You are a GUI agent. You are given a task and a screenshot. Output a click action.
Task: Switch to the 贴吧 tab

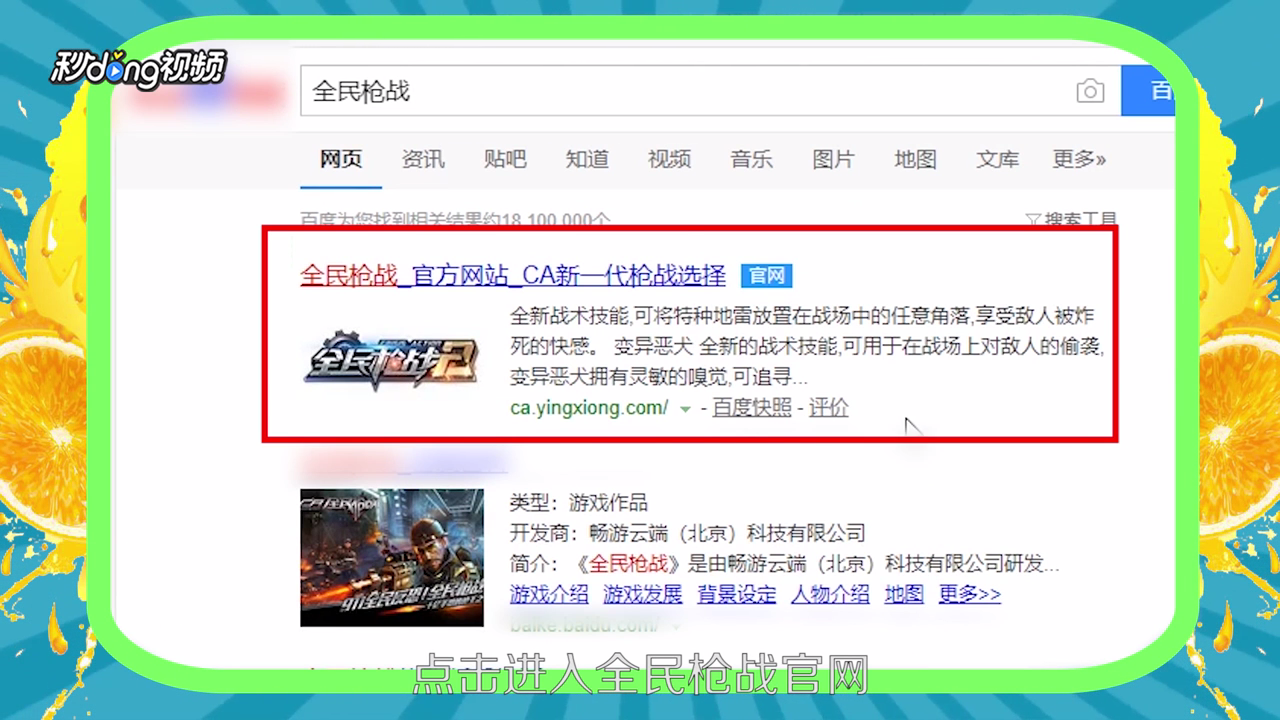tap(505, 160)
